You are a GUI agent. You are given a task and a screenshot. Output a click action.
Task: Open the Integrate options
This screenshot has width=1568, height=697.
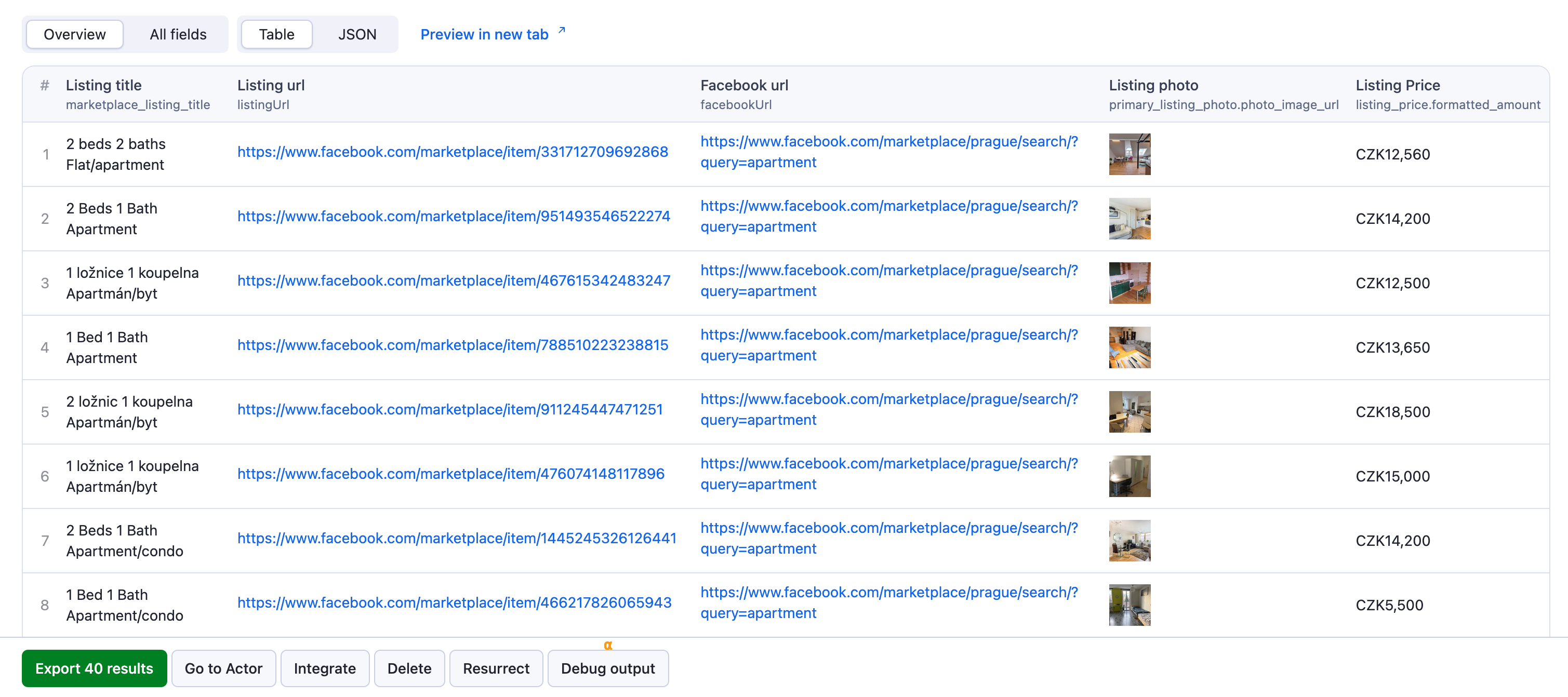324,668
